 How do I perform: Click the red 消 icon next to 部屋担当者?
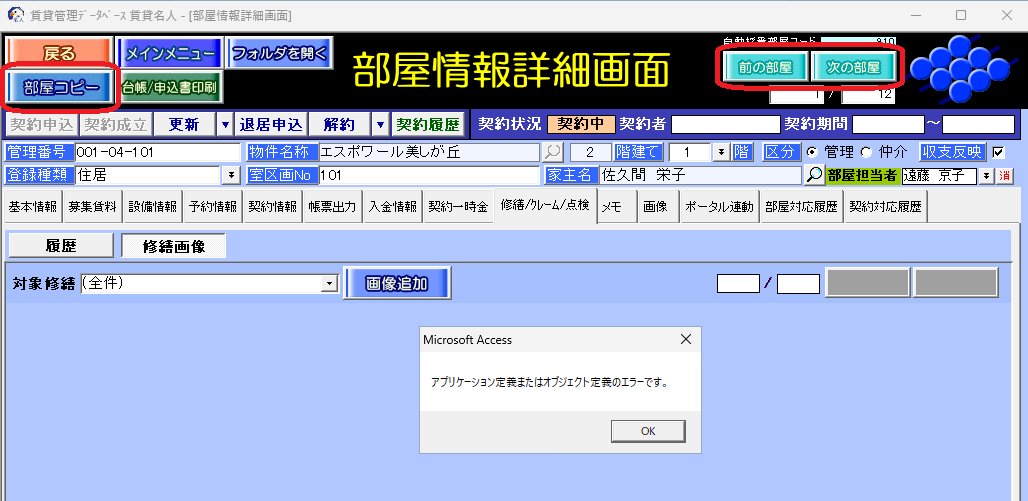1005,175
